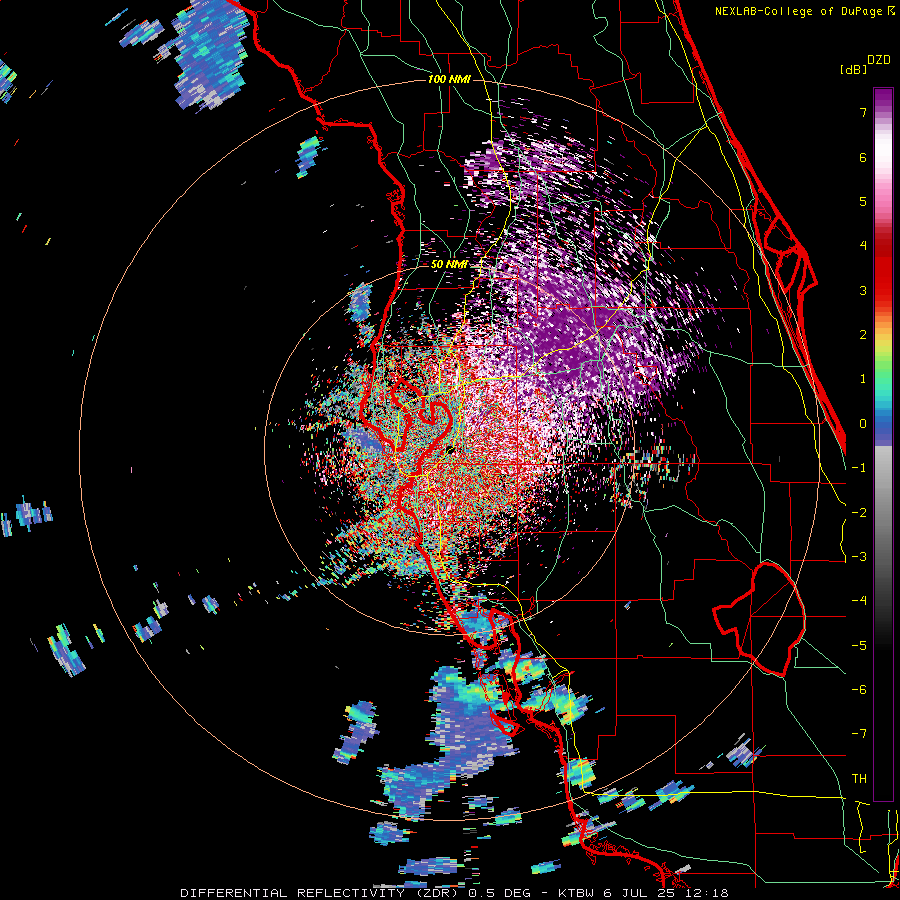This screenshot has width=900, height=900.
Task: Click the 0 dB value on the color scale
Action: pyautogui.click(x=863, y=424)
